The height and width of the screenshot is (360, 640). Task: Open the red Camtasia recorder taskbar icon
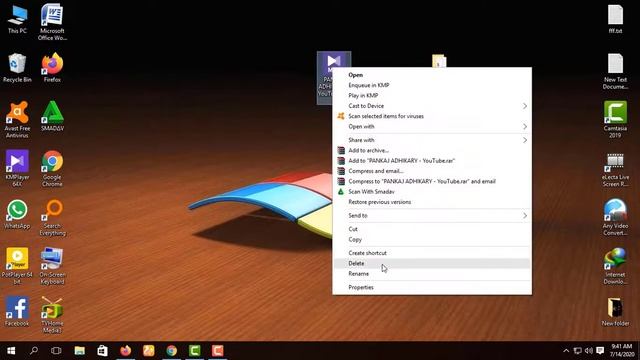pyautogui.click(x=218, y=351)
